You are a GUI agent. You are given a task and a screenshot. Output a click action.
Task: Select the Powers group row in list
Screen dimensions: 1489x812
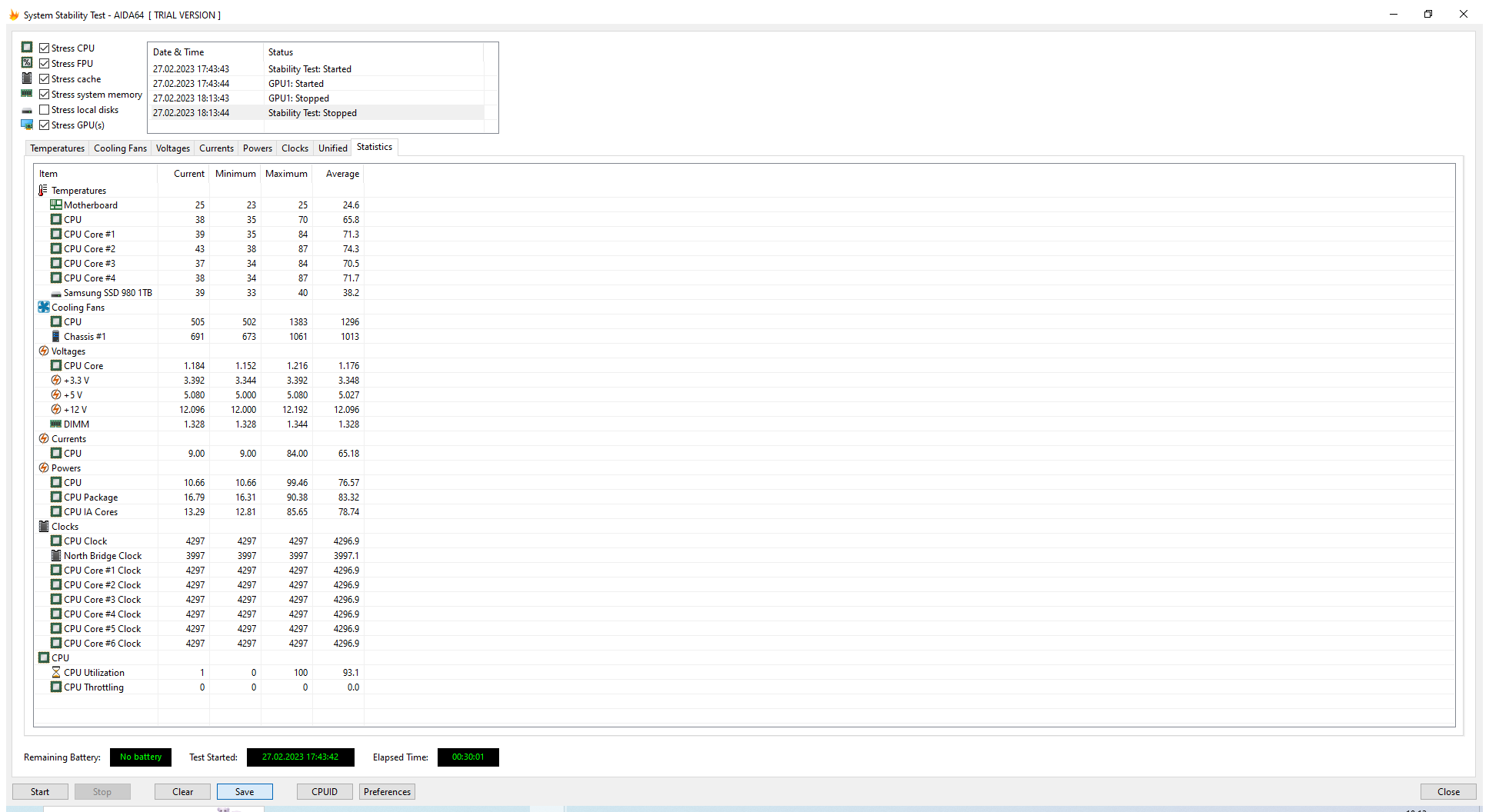coord(65,468)
